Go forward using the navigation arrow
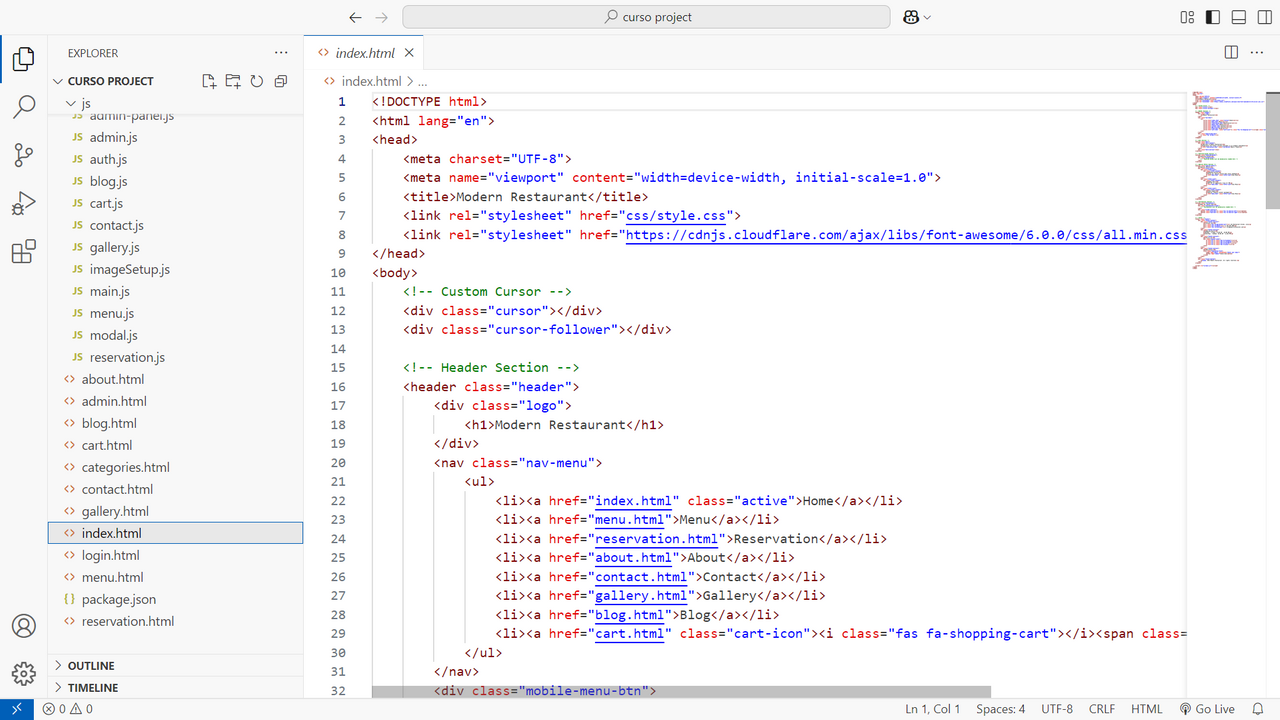 (x=381, y=17)
